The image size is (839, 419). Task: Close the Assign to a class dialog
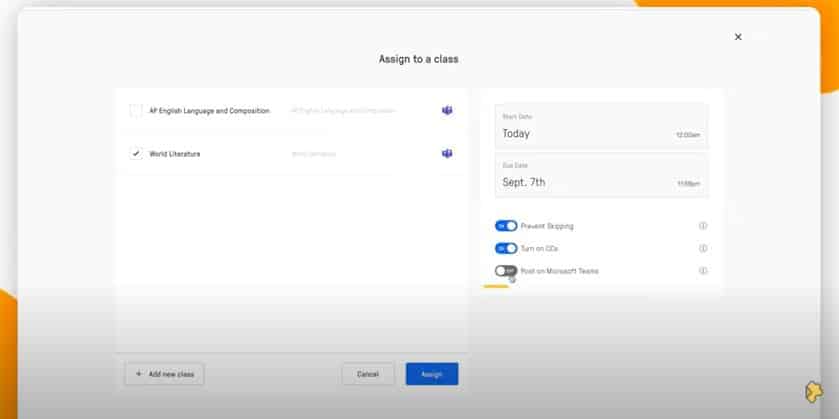click(738, 37)
